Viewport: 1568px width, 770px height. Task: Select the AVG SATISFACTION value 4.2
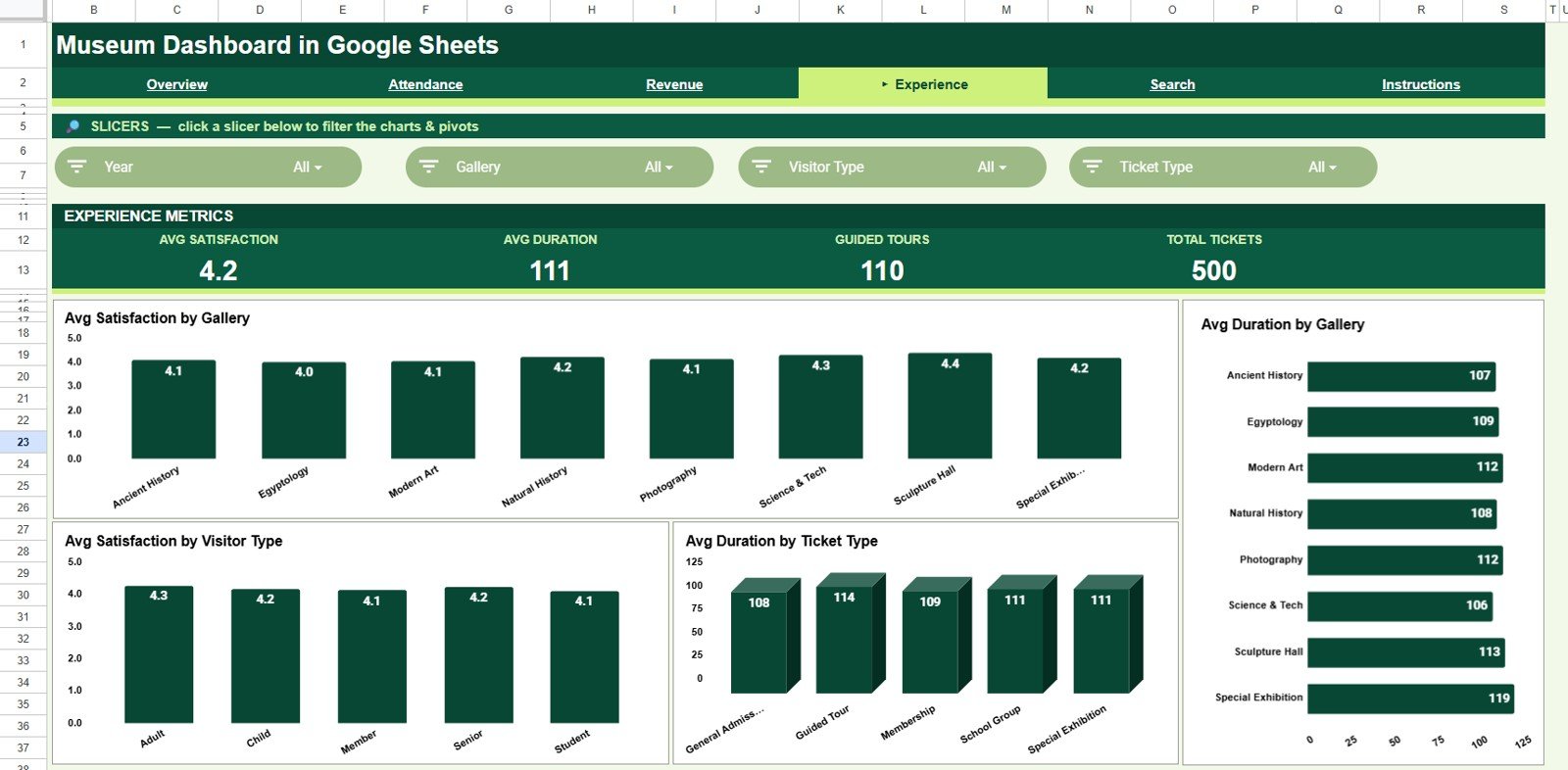tap(219, 270)
